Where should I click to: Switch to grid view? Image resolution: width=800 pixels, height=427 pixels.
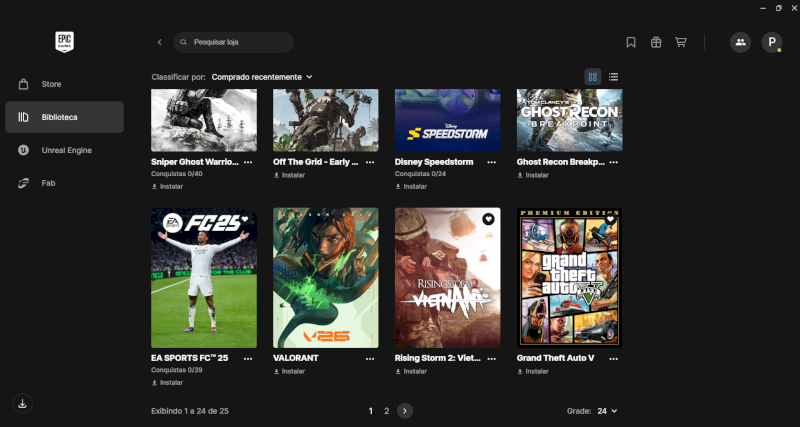pos(592,77)
